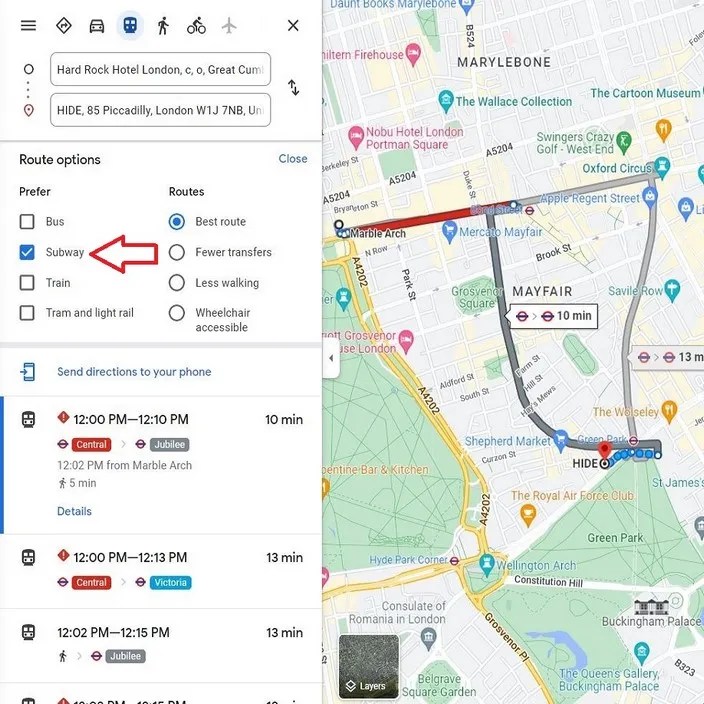Uncheck the Subway preference checkbox
This screenshot has width=704, height=704.
coord(27,252)
